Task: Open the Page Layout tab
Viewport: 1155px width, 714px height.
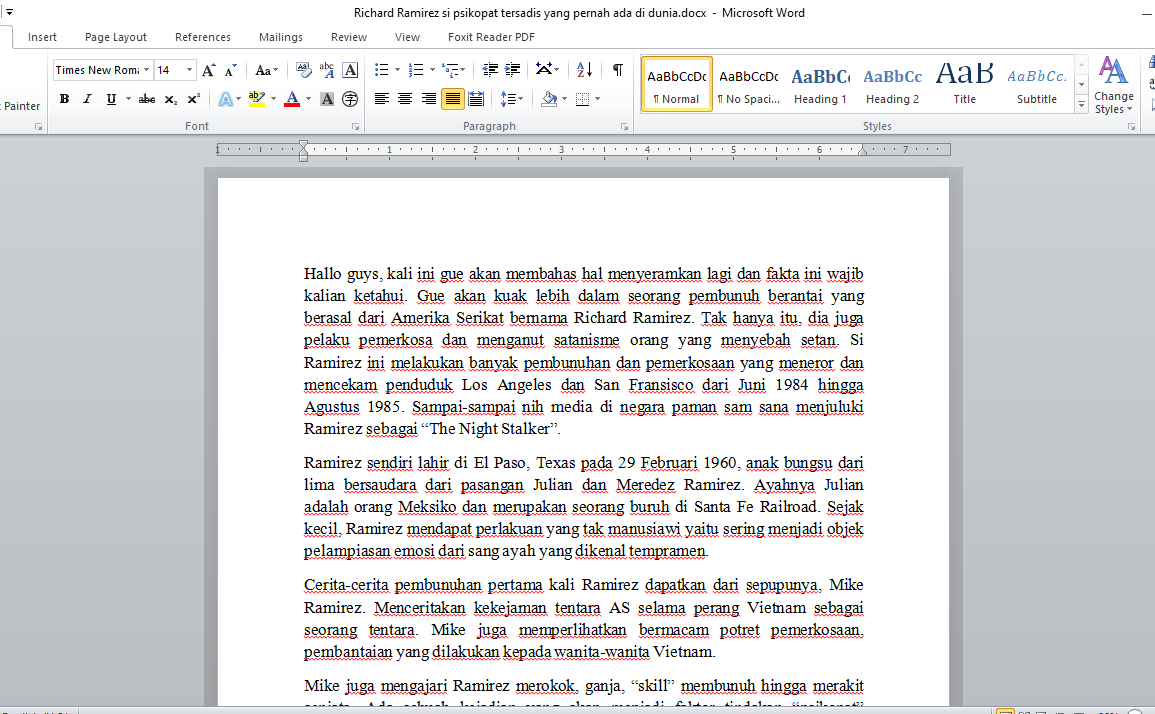Action: [x=116, y=37]
